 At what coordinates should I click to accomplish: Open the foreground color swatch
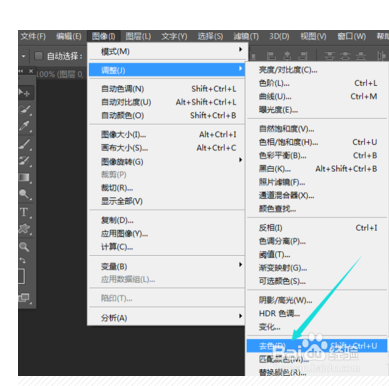(21, 276)
